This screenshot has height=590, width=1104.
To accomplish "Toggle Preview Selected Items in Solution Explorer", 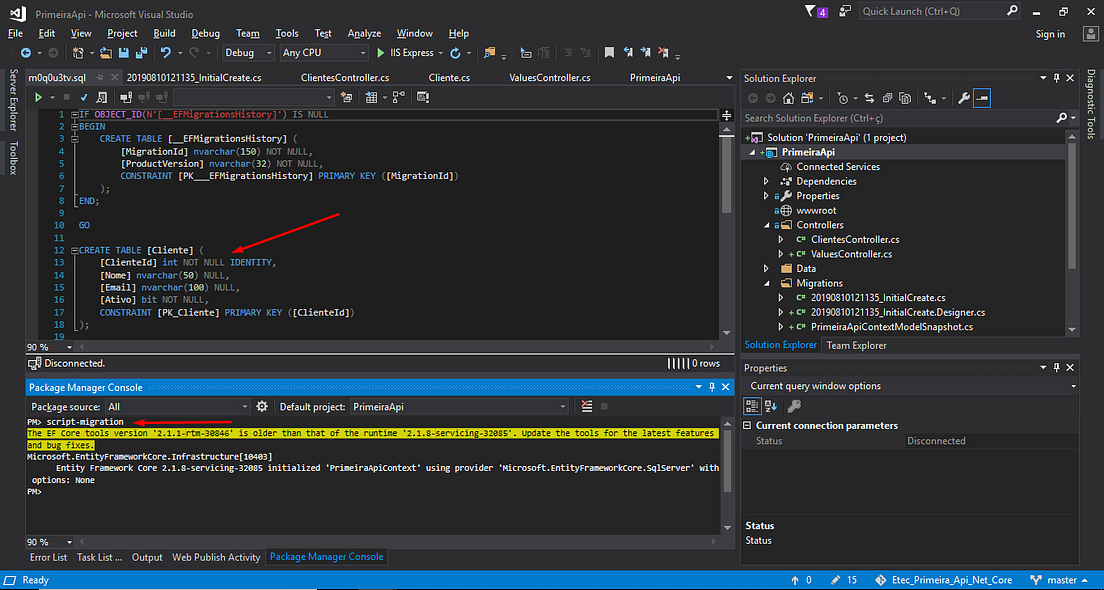I will (x=983, y=98).
